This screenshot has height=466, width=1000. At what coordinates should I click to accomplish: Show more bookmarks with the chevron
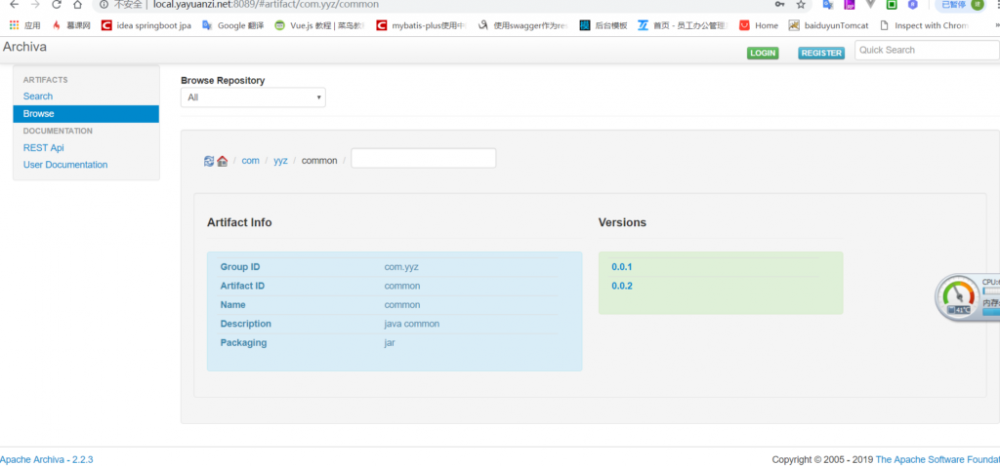coord(996,25)
